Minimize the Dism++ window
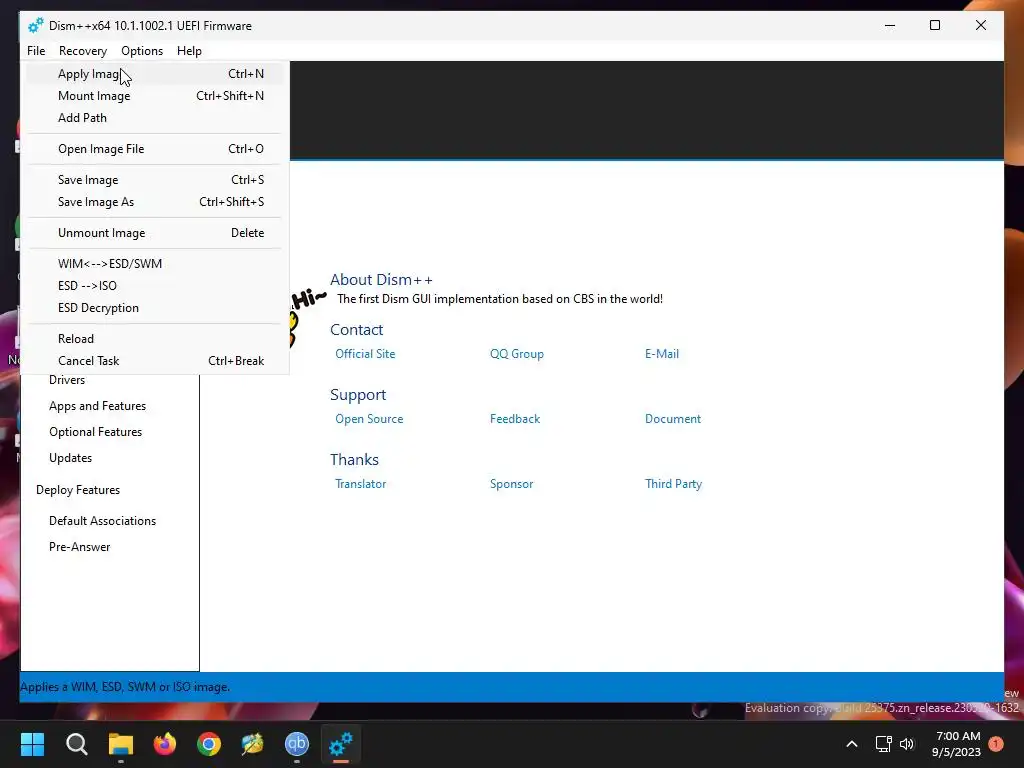 tap(889, 25)
